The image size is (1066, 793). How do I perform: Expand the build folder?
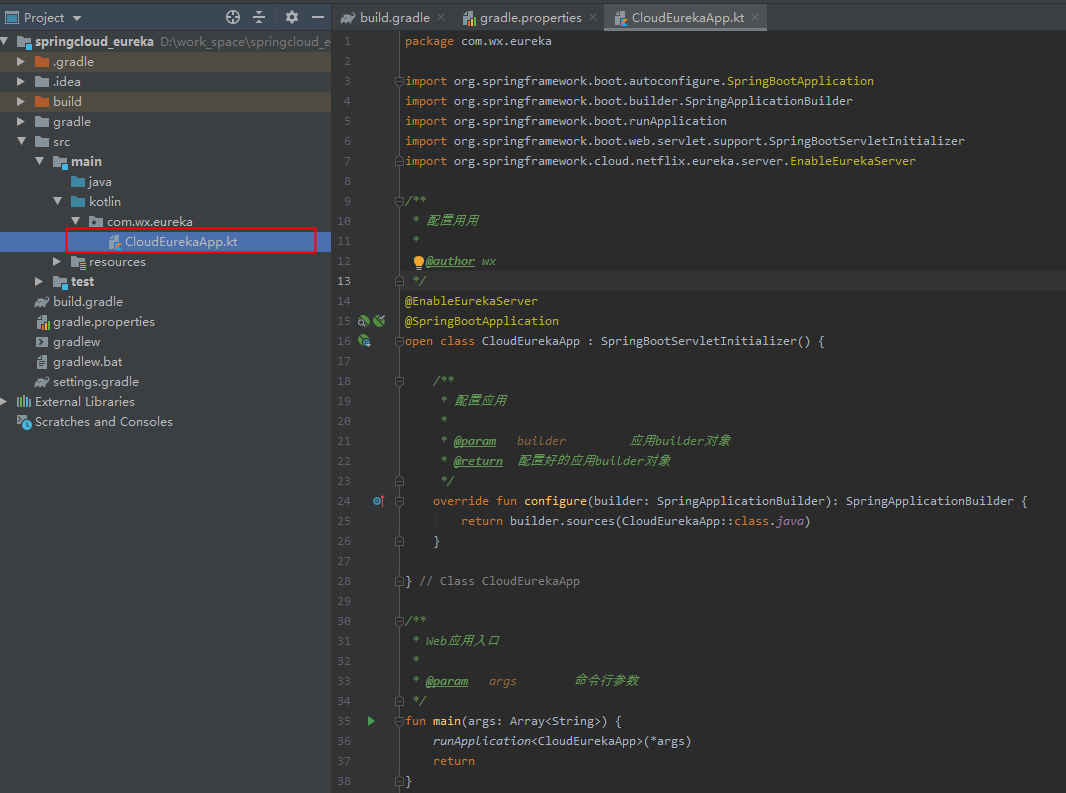(21, 101)
